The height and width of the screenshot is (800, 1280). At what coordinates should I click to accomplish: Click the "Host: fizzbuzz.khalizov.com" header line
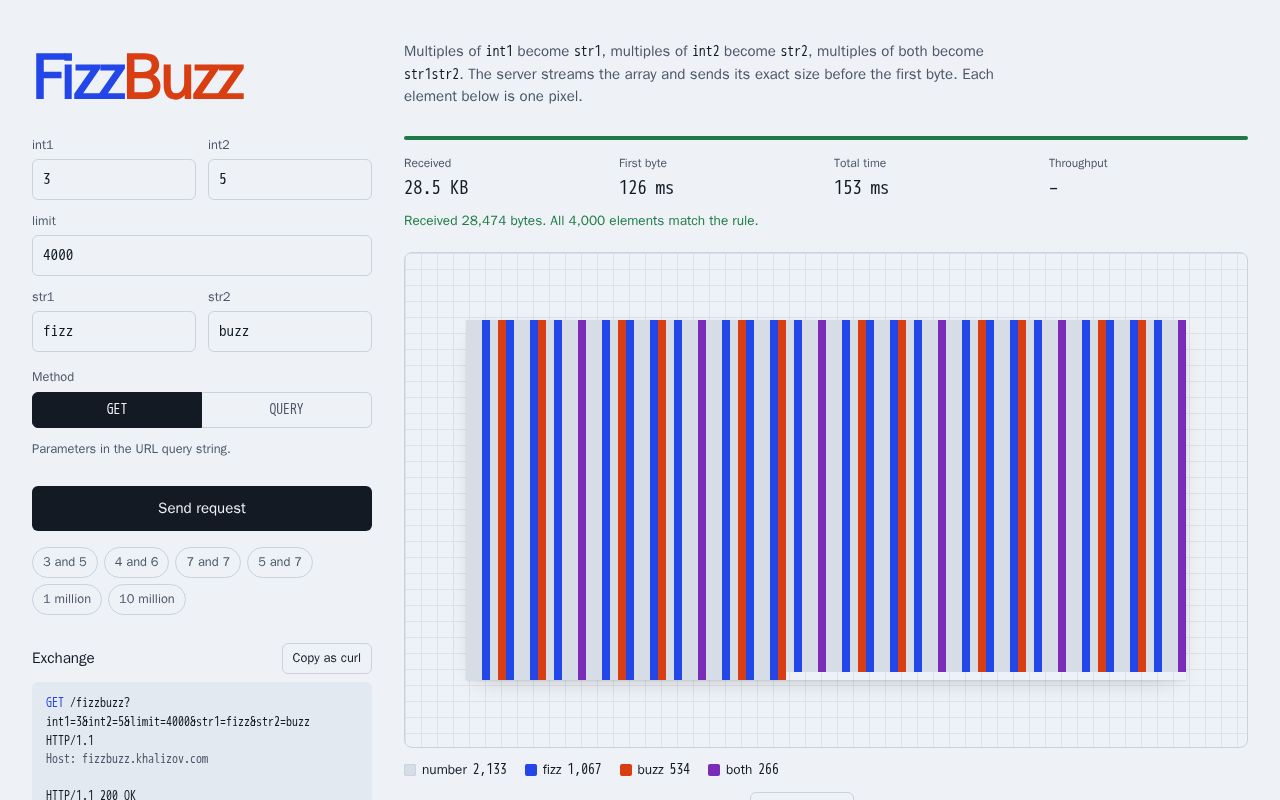[127, 759]
